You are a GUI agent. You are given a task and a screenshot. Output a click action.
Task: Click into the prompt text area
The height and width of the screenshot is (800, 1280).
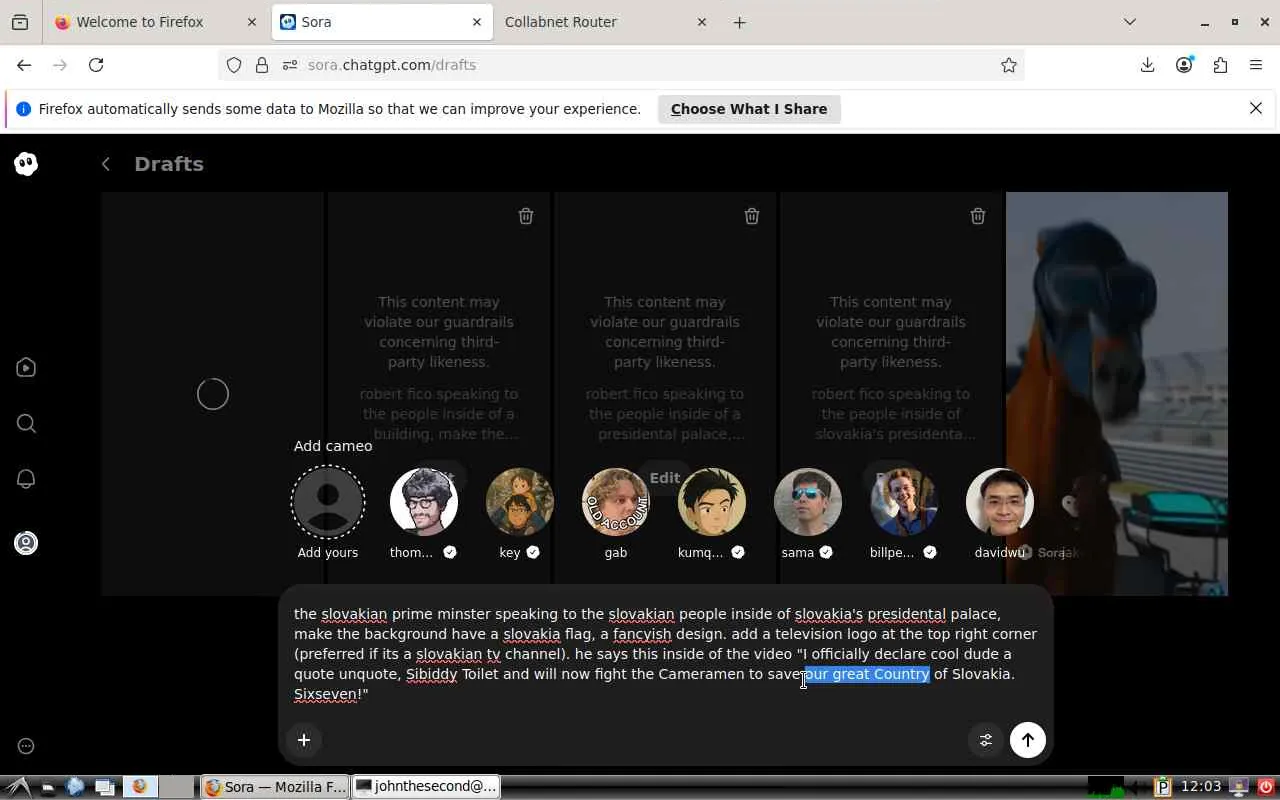[x=666, y=654]
